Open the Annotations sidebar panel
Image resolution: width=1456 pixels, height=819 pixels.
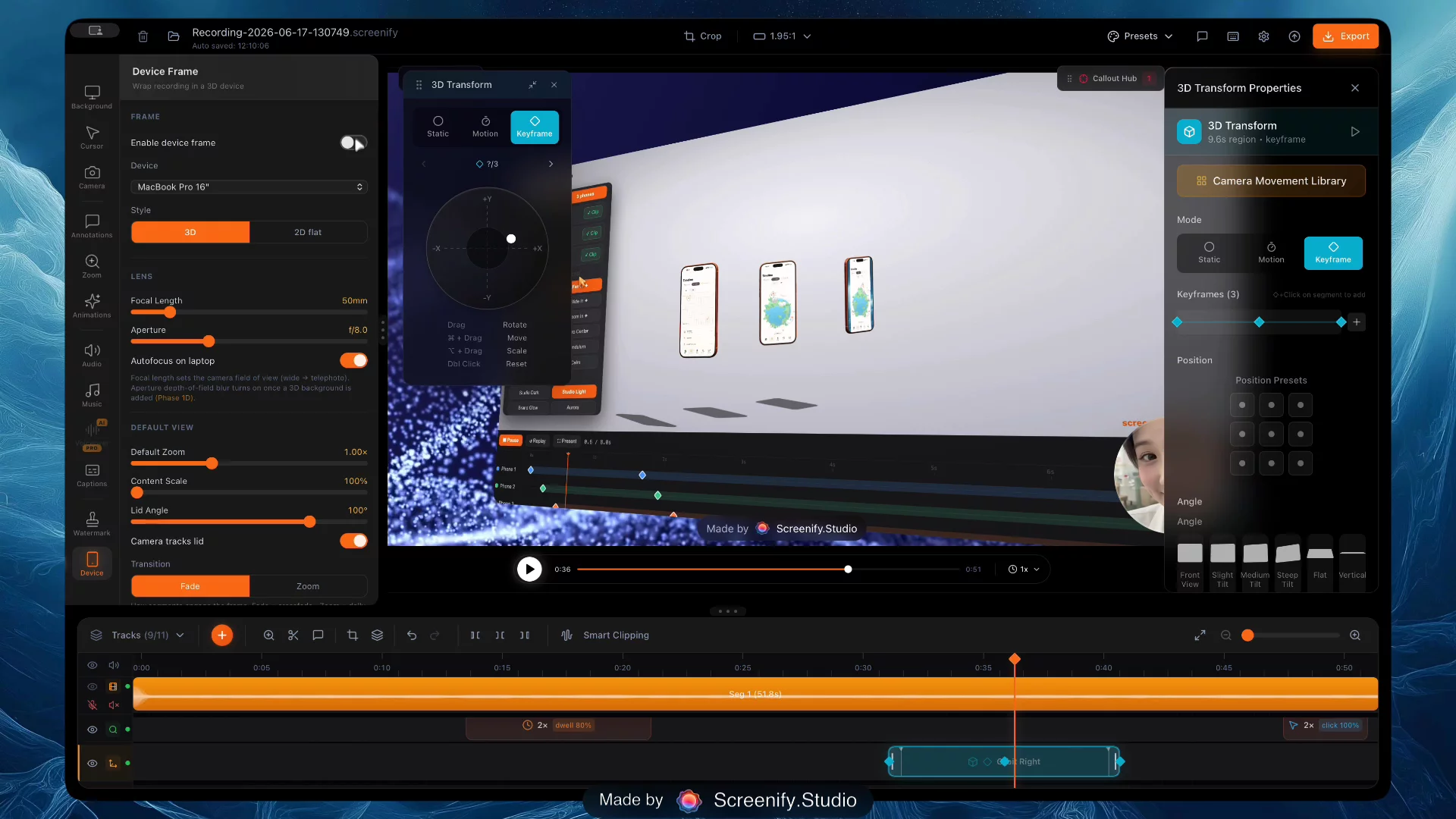pos(92,226)
